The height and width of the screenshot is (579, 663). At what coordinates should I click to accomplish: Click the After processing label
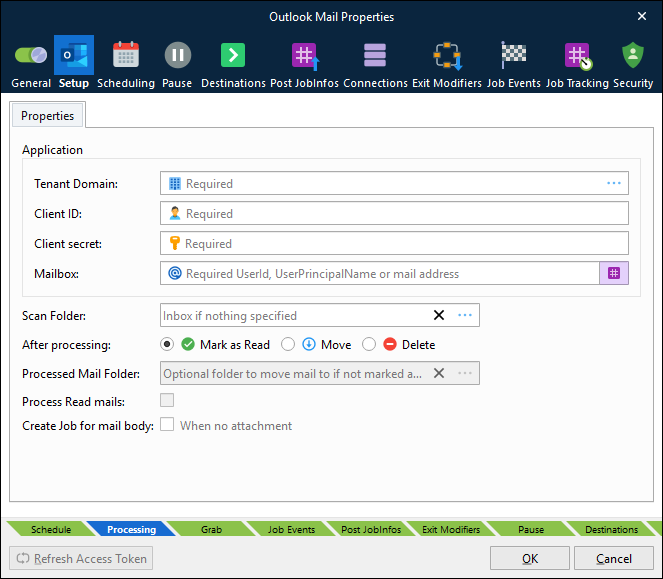[66, 345]
